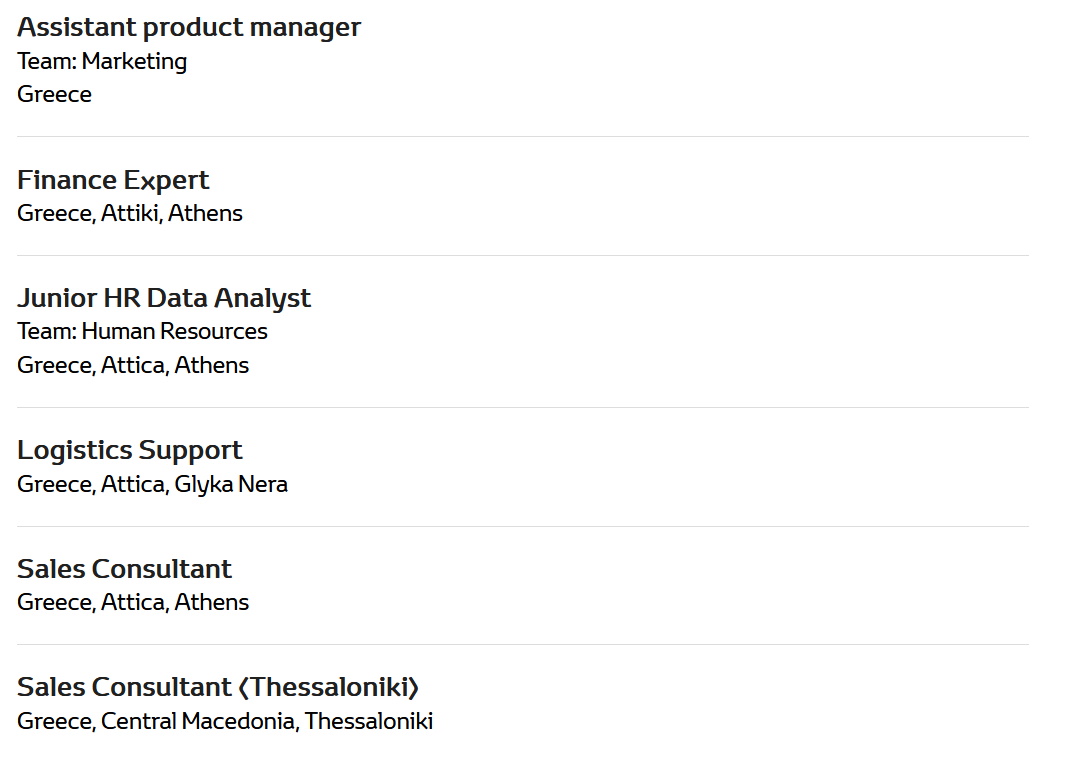Click Glyka Nera in Logistics Support location

point(230,484)
